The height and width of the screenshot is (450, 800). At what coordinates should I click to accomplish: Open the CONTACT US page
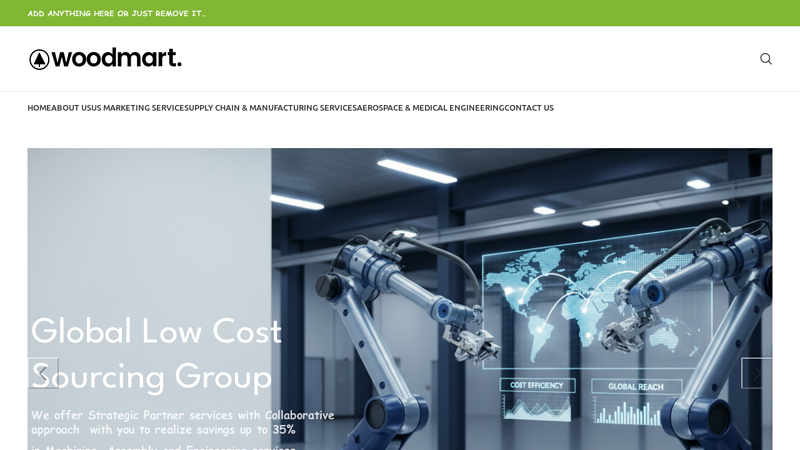point(529,108)
